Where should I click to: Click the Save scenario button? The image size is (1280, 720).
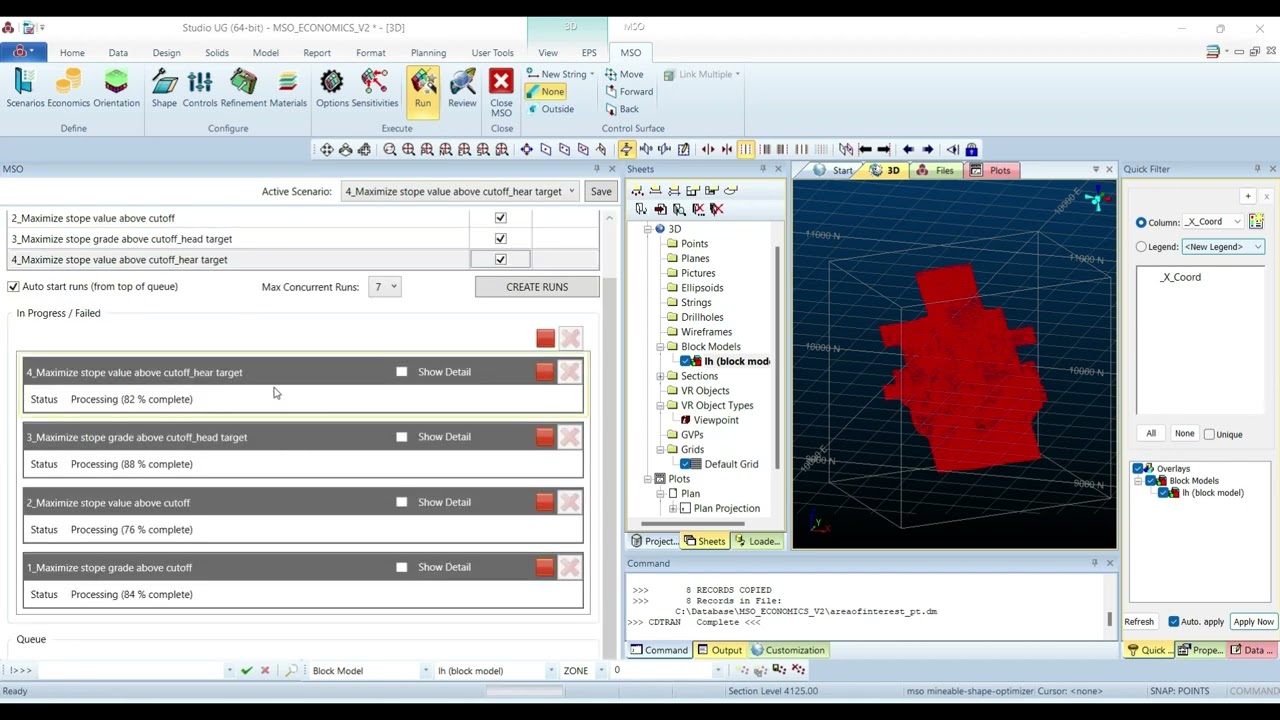[x=601, y=191]
